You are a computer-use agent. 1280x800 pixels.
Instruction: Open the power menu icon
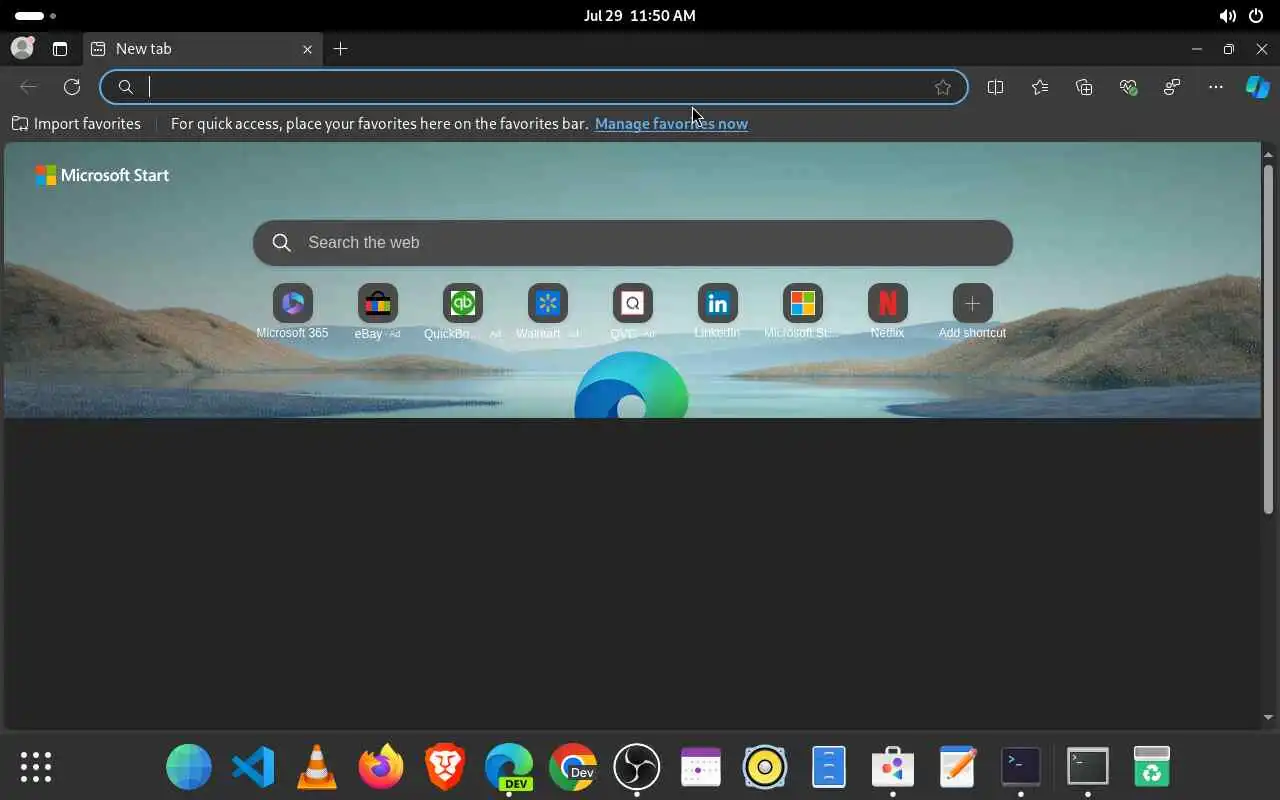tap(1256, 16)
